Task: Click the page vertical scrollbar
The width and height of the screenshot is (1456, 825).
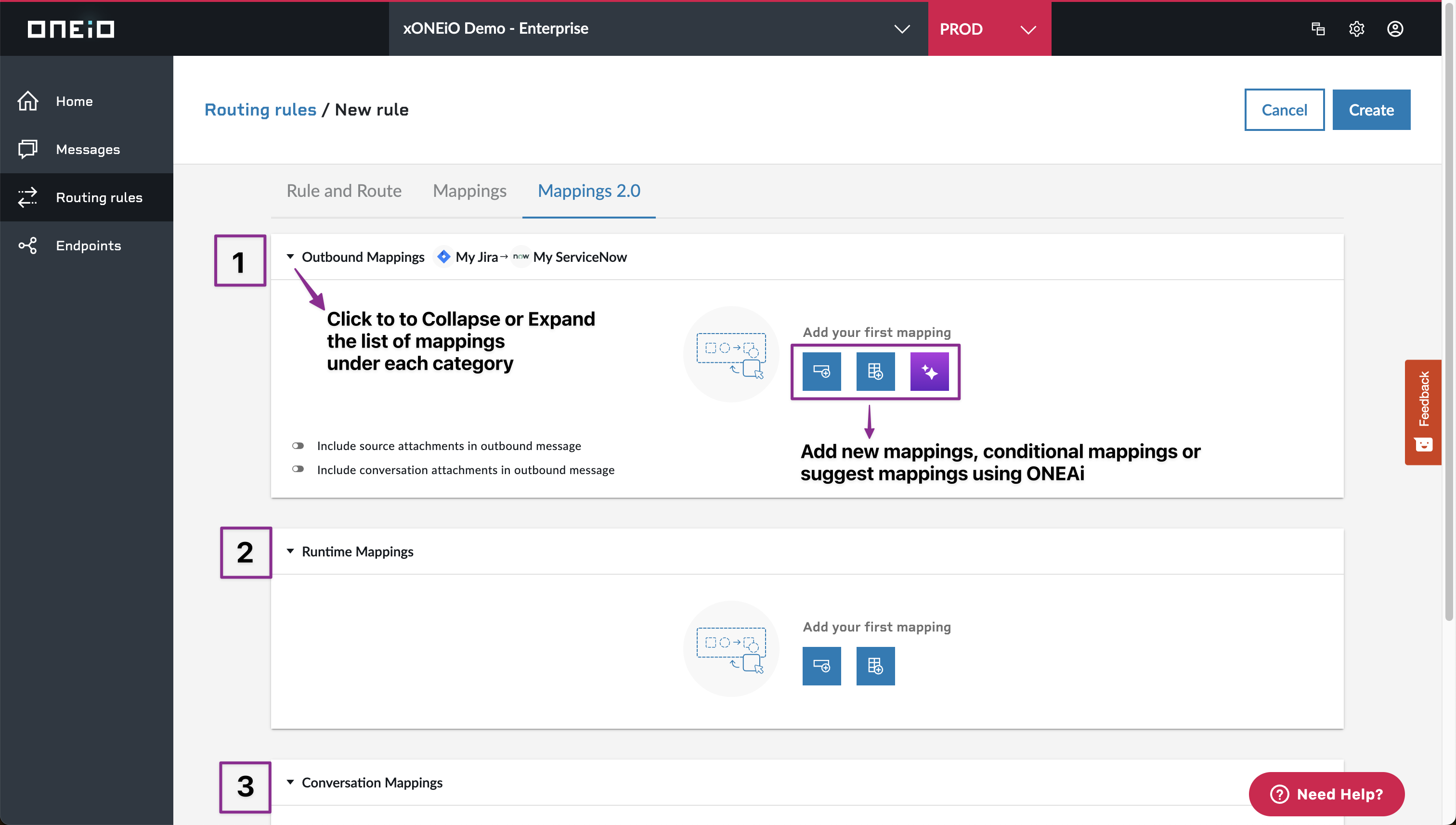Action: [1449, 311]
